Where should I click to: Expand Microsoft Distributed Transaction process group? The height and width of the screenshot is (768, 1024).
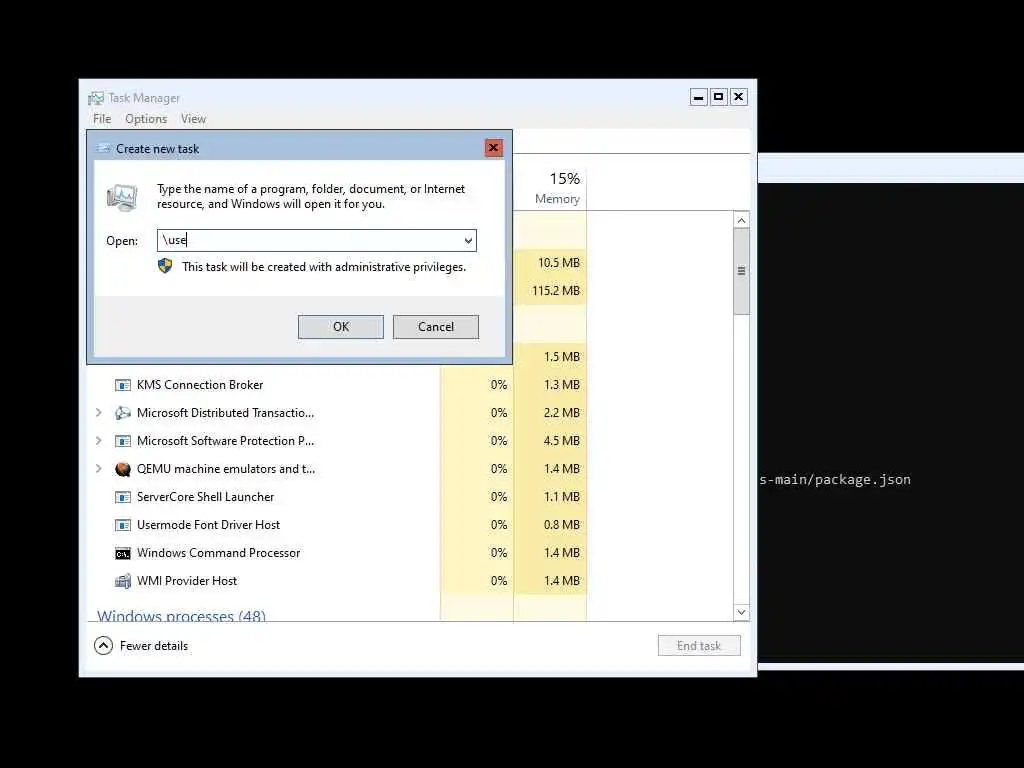pyautogui.click(x=99, y=413)
